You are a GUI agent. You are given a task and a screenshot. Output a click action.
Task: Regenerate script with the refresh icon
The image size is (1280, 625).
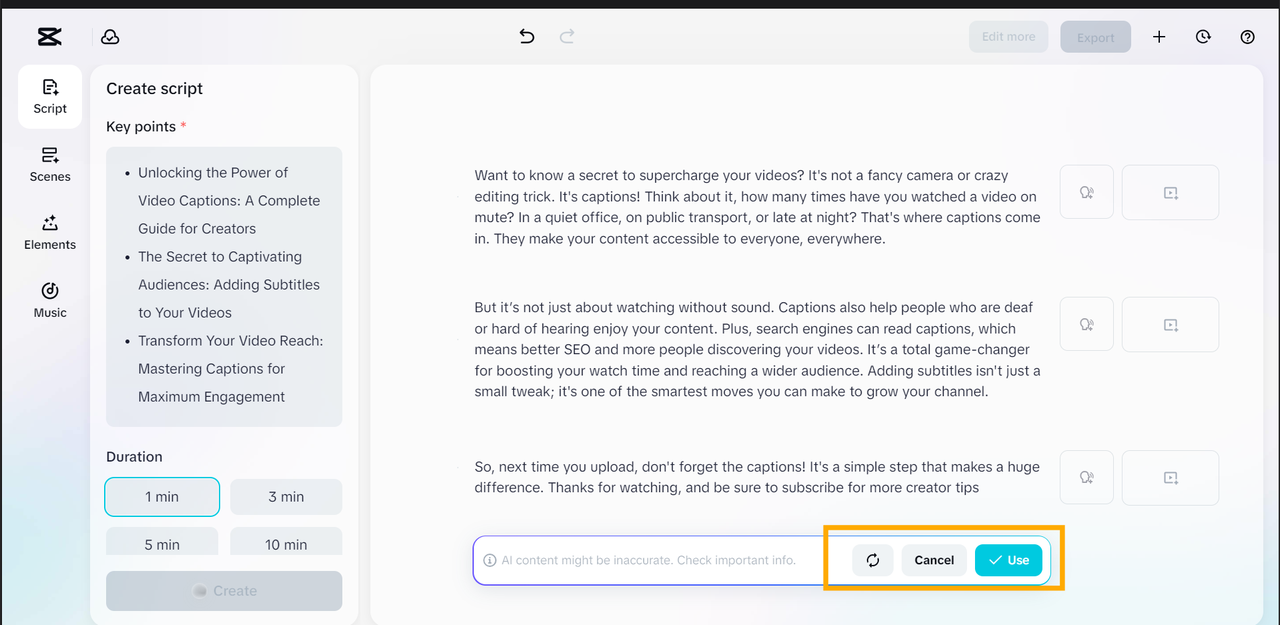[x=872, y=560]
